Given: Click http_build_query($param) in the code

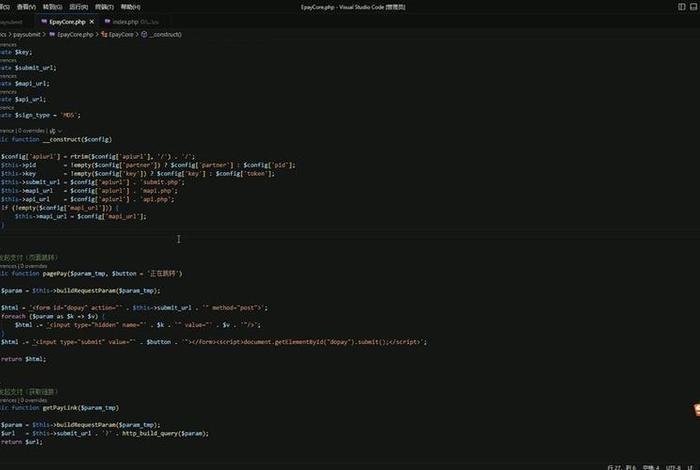Looking at the screenshot, I should (164, 433).
